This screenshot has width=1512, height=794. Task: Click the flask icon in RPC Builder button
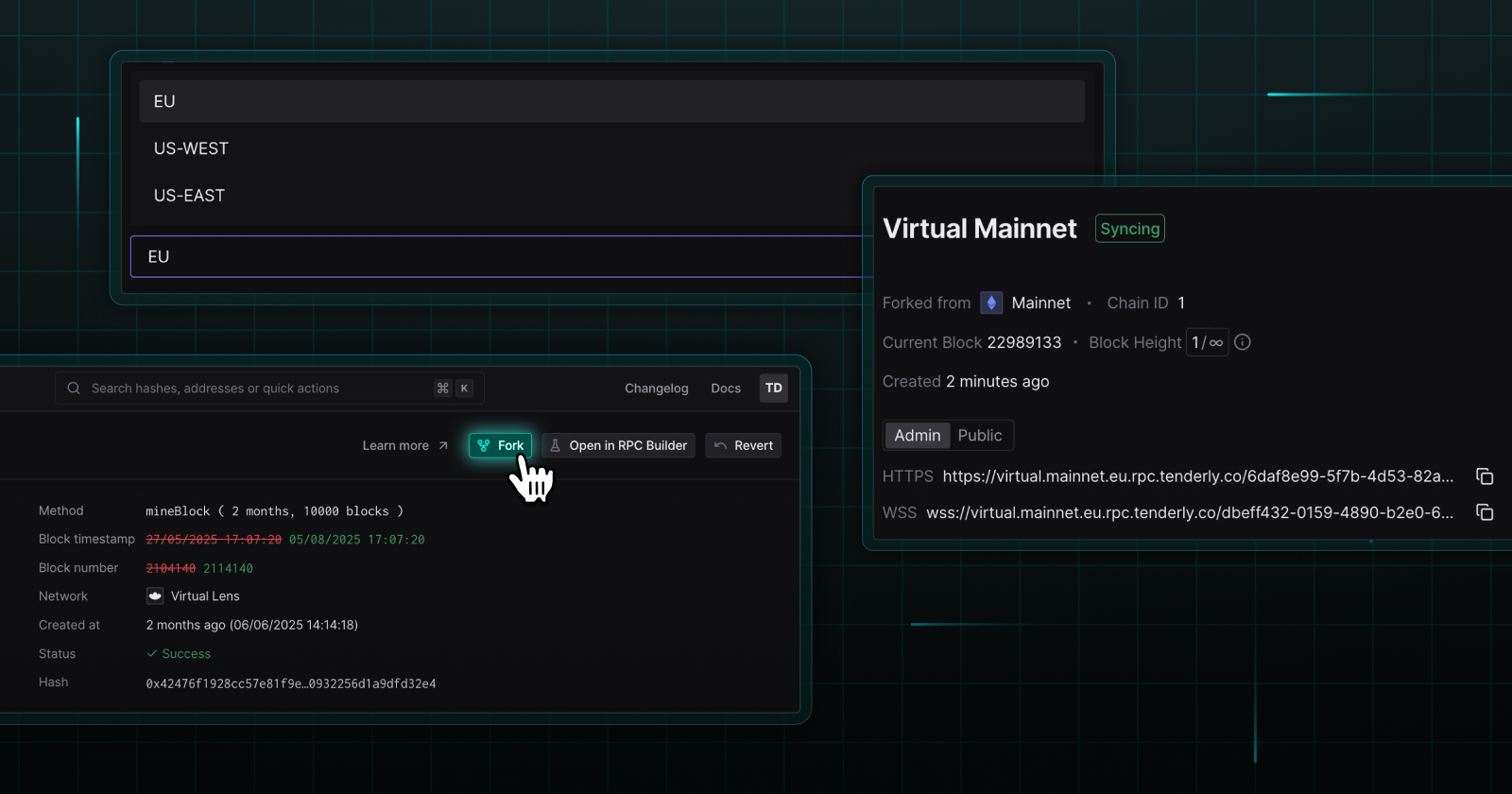tap(556, 445)
